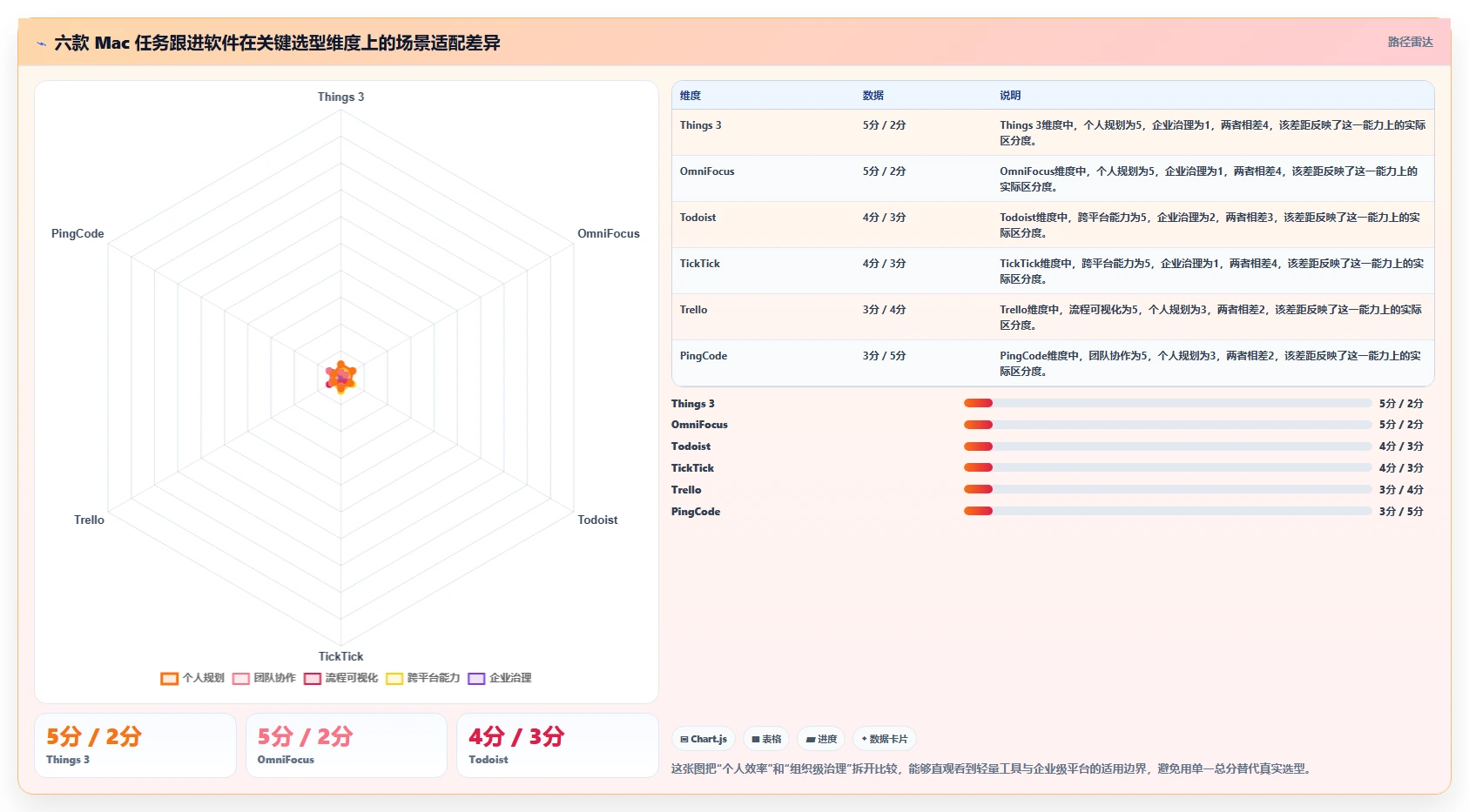Viewport: 1469px width, 812px height.
Task: Click the 维度 column header
Action: [x=691, y=96]
